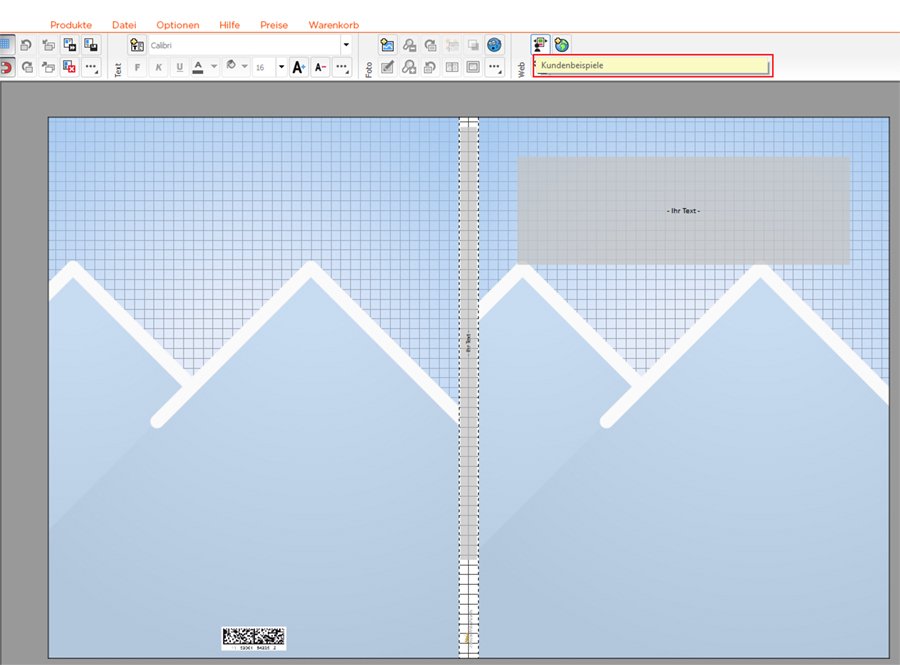The height and width of the screenshot is (665, 900).
Task: Open the Warenkorb menu
Action: point(334,25)
